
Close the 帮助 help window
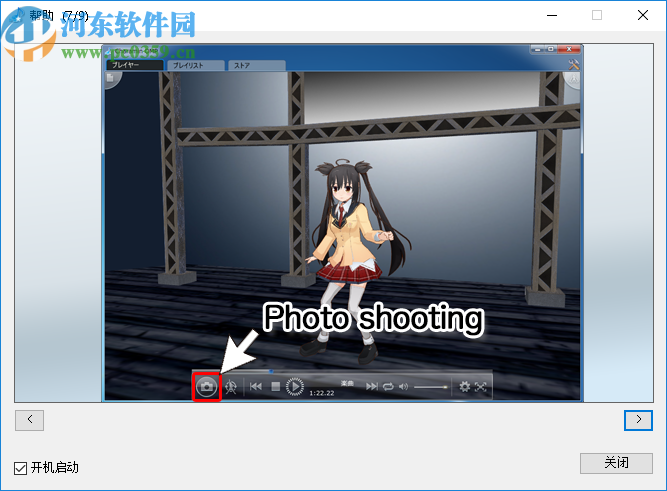643,15
